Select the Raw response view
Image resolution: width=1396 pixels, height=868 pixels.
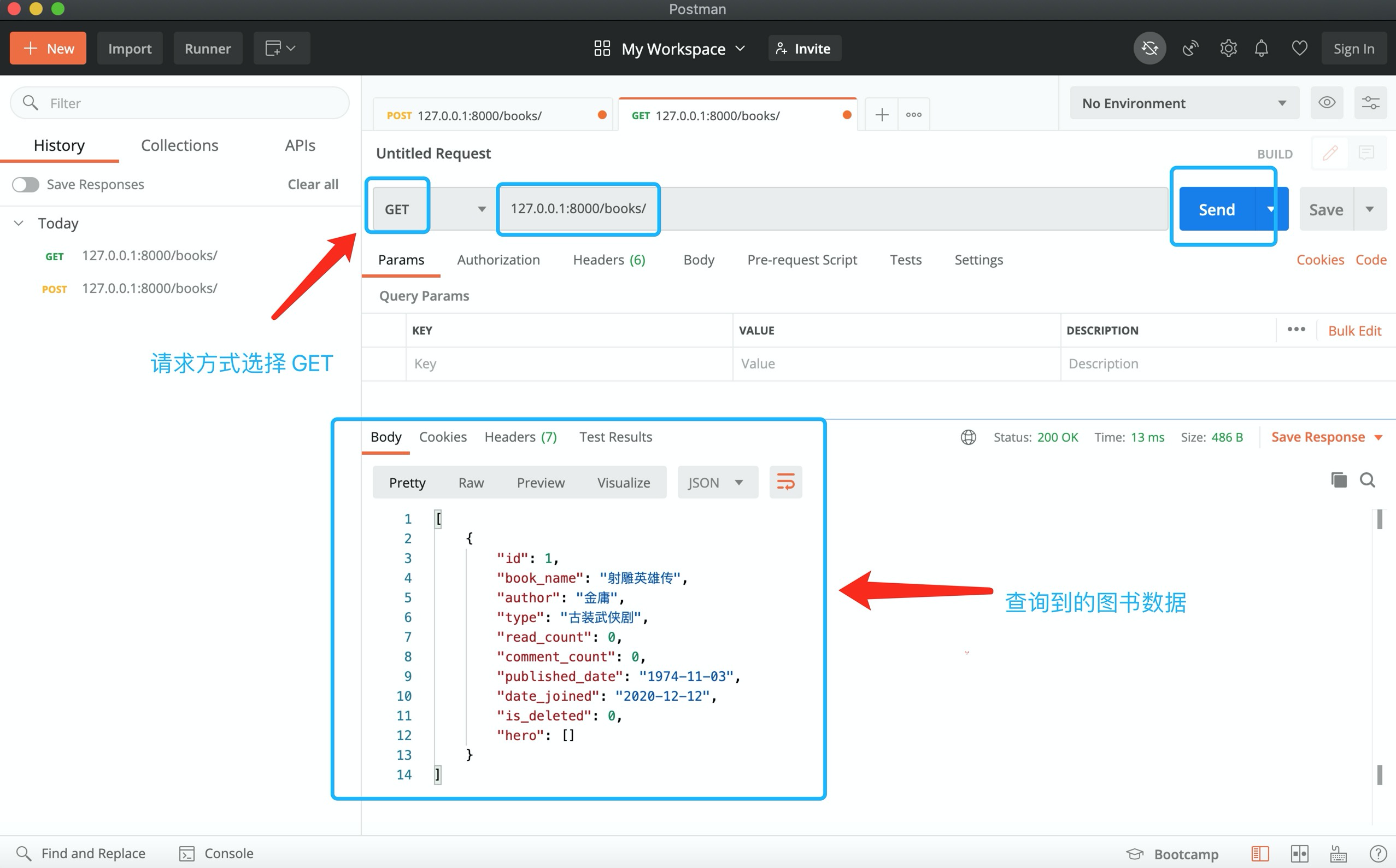(x=471, y=483)
